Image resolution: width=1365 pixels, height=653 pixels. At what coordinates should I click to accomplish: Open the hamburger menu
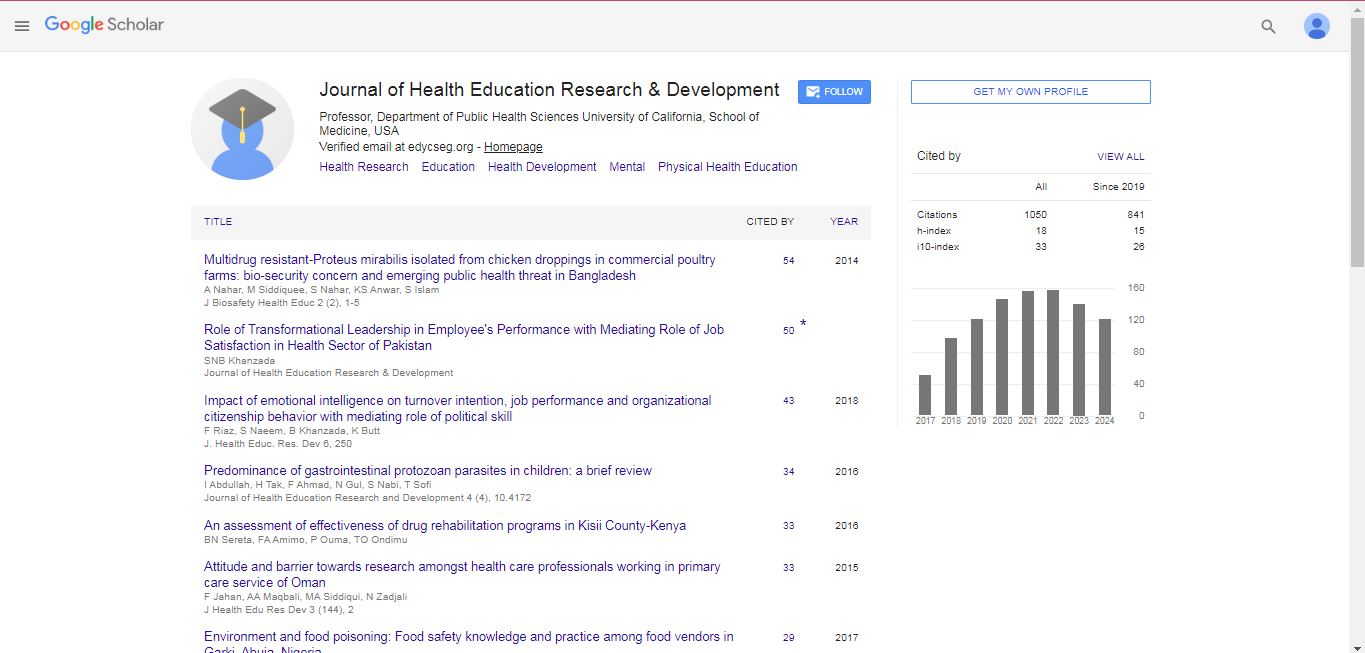(21, 26)
